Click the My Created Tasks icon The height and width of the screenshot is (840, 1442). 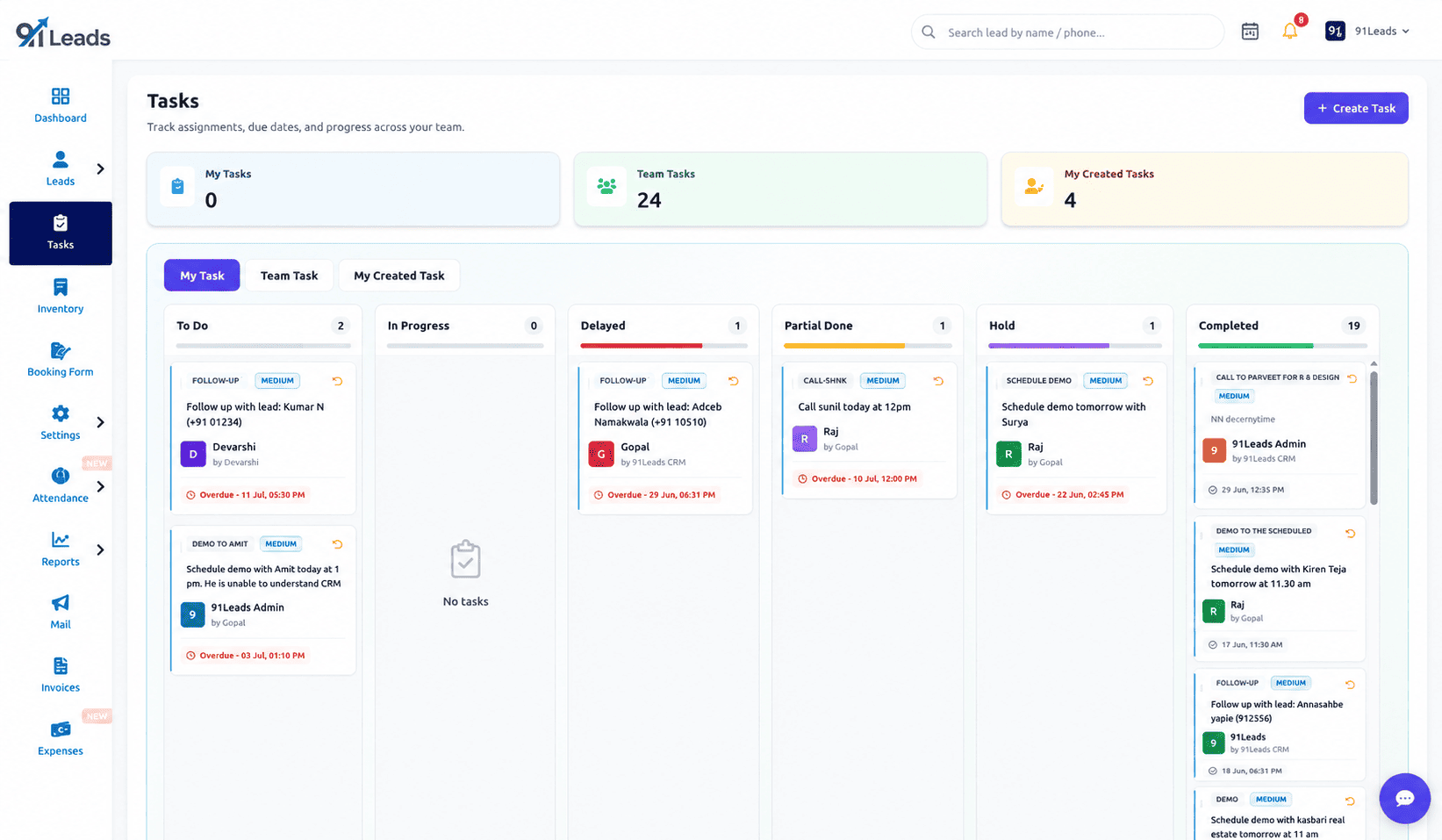[1034, 186]
